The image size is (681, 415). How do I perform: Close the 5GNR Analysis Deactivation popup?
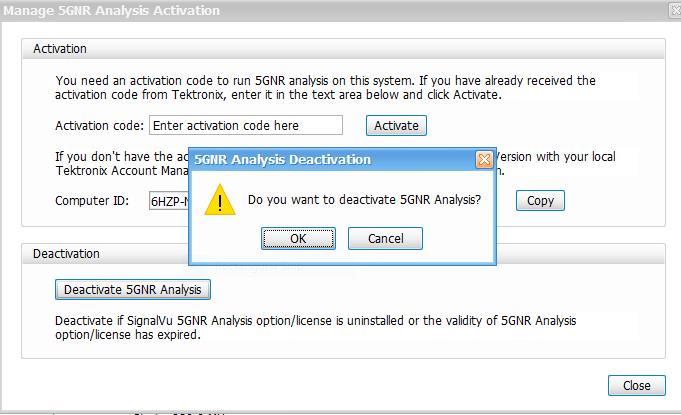(x=484, y=160)
